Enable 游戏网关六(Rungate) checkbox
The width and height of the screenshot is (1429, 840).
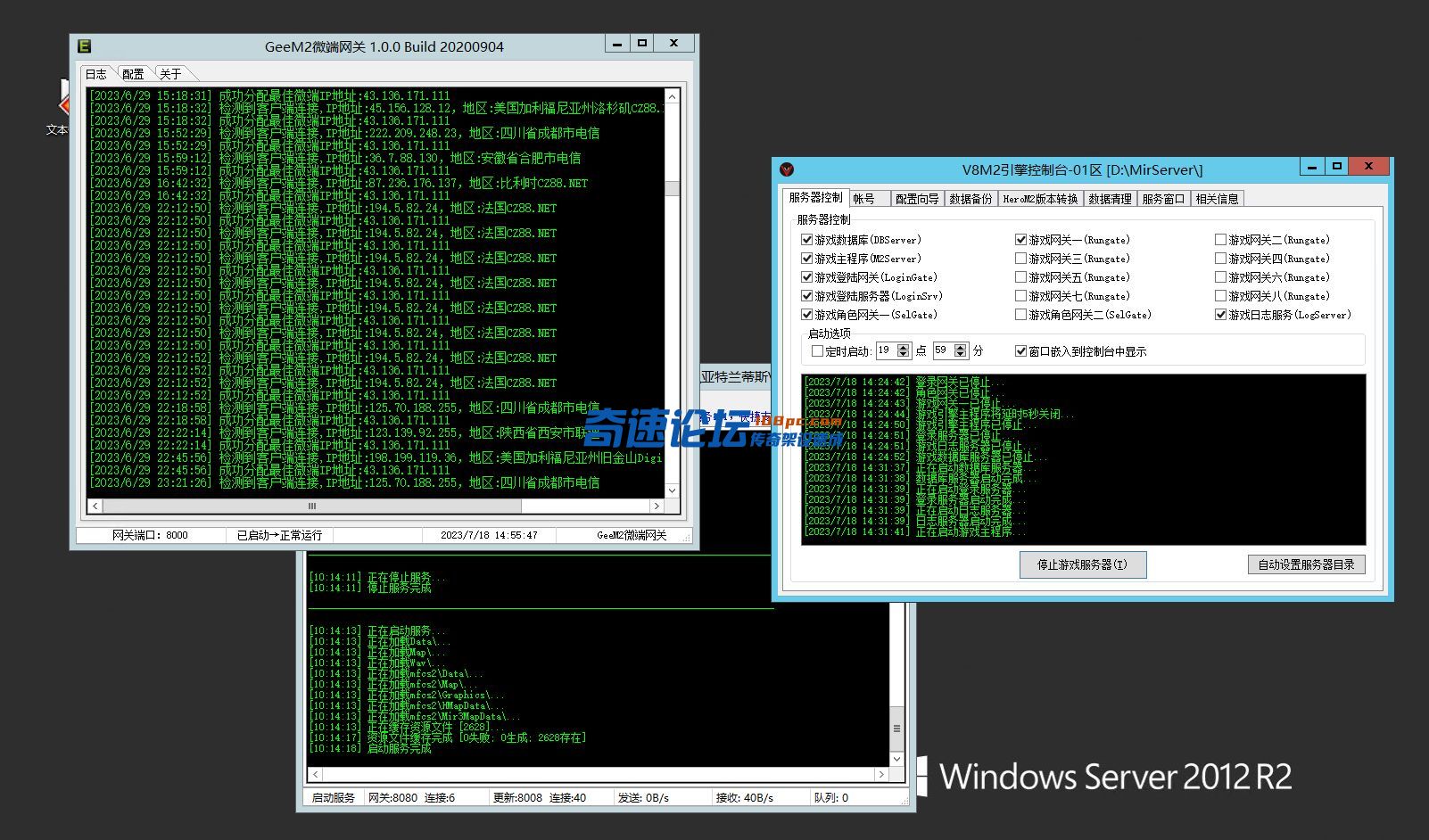click(1220, 277)
